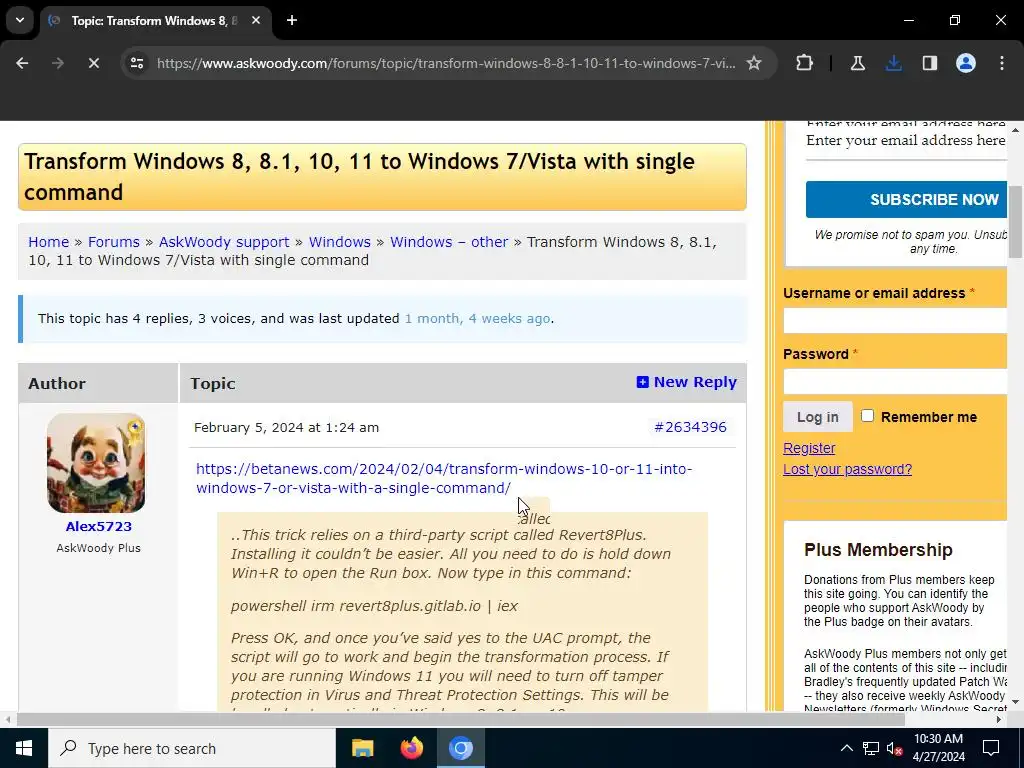Click the Log in button
This screenshot has width=1024, height=768.
point(818,417)
